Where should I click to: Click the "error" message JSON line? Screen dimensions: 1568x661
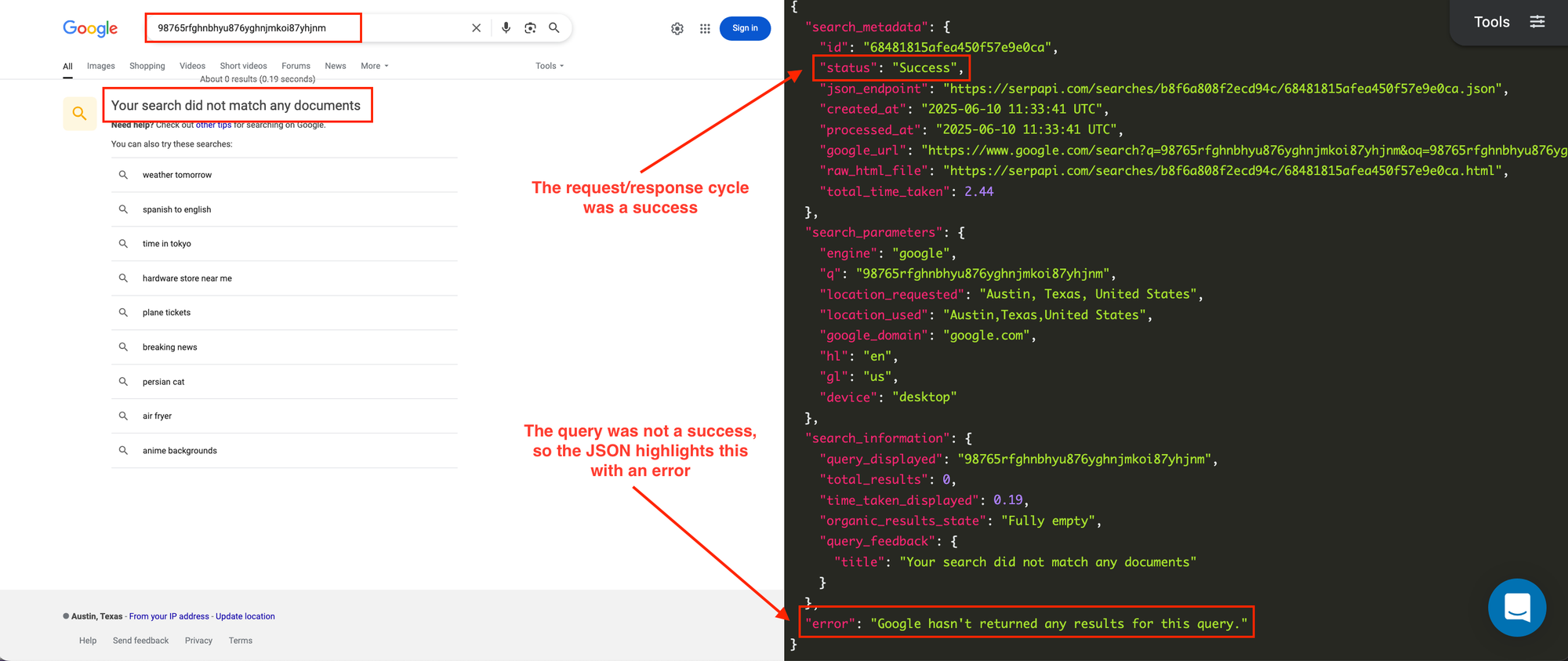(x=1026, y=623)
